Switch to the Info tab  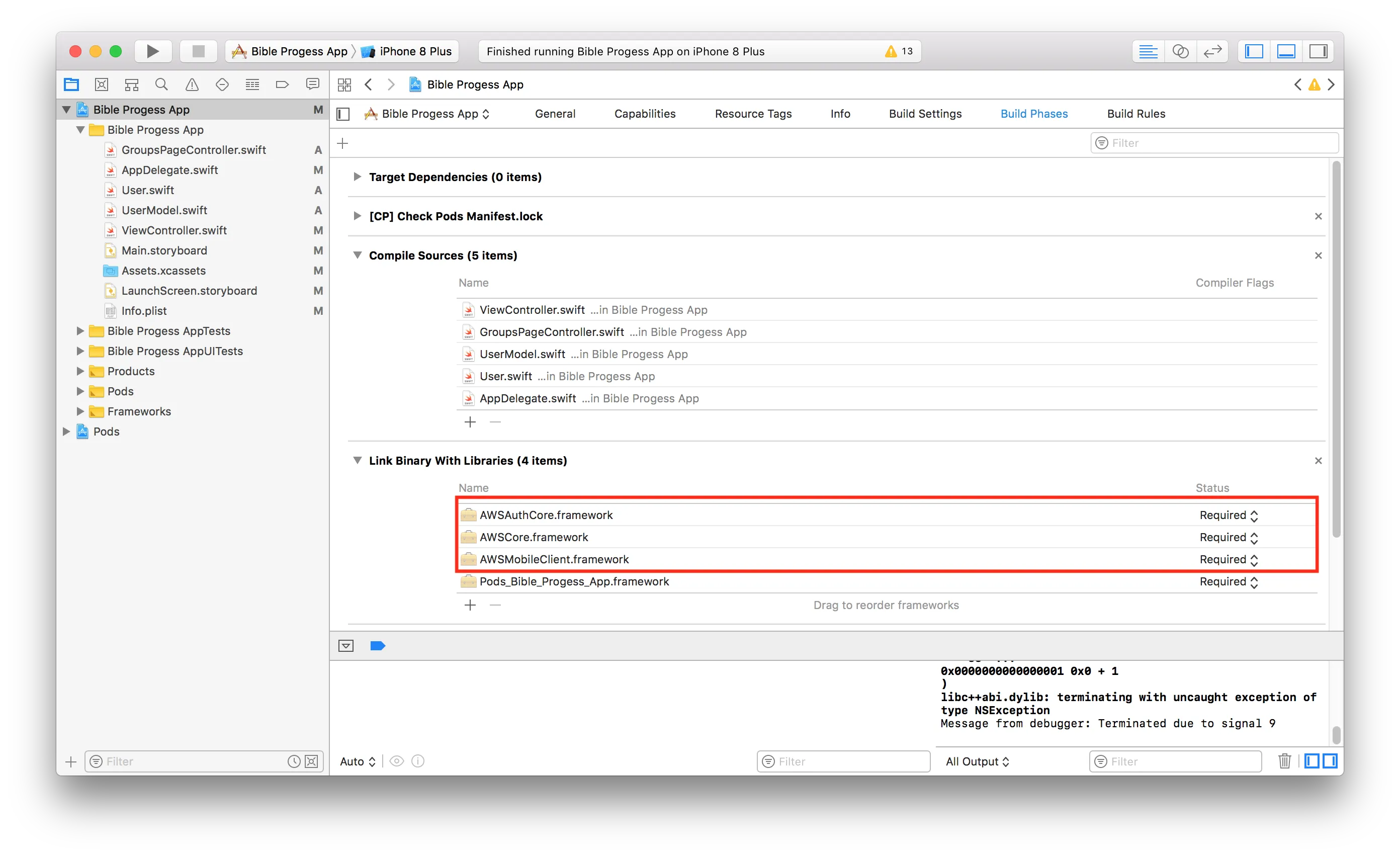click(840, 114)
